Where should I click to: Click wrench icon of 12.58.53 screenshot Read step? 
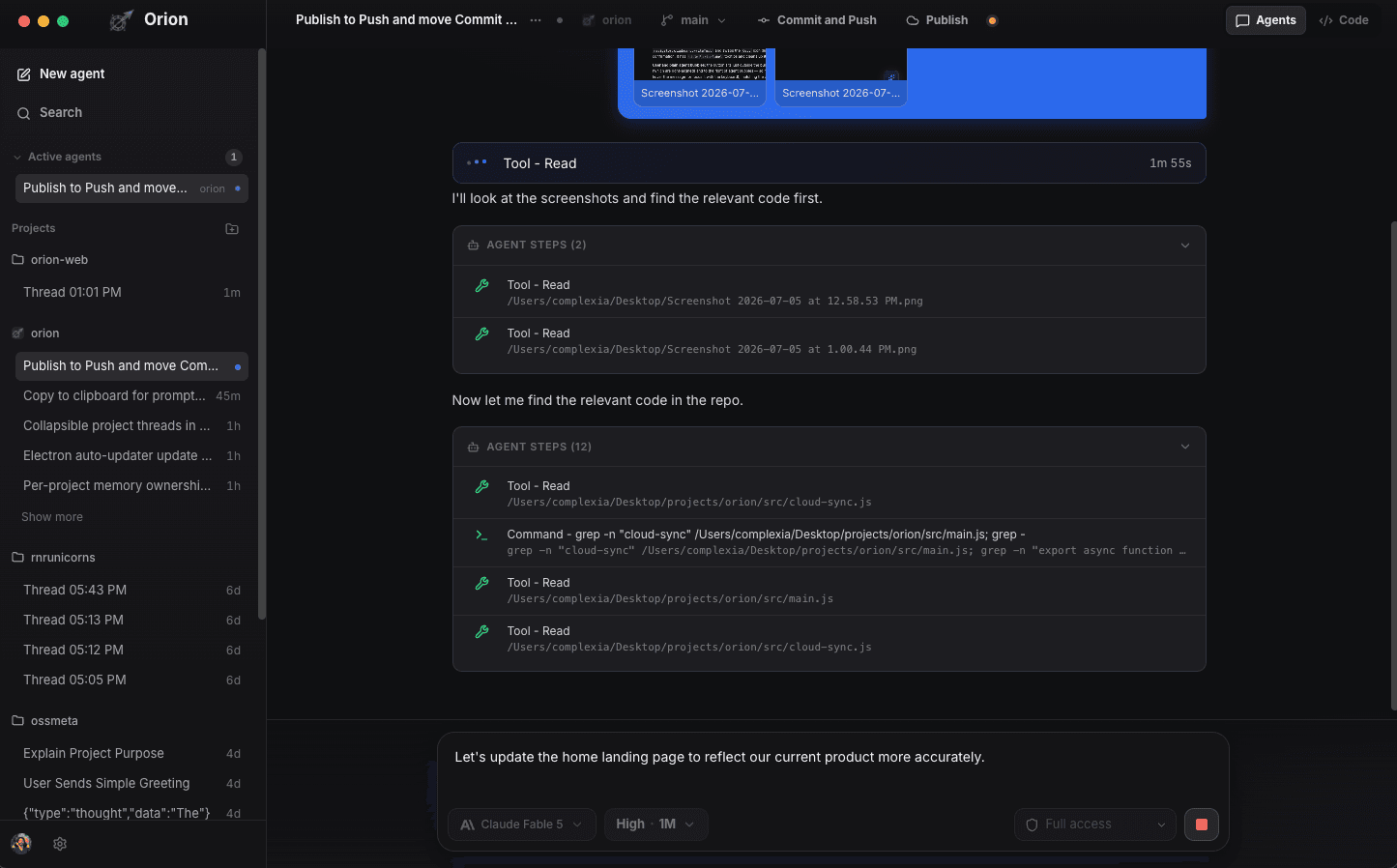481,286
